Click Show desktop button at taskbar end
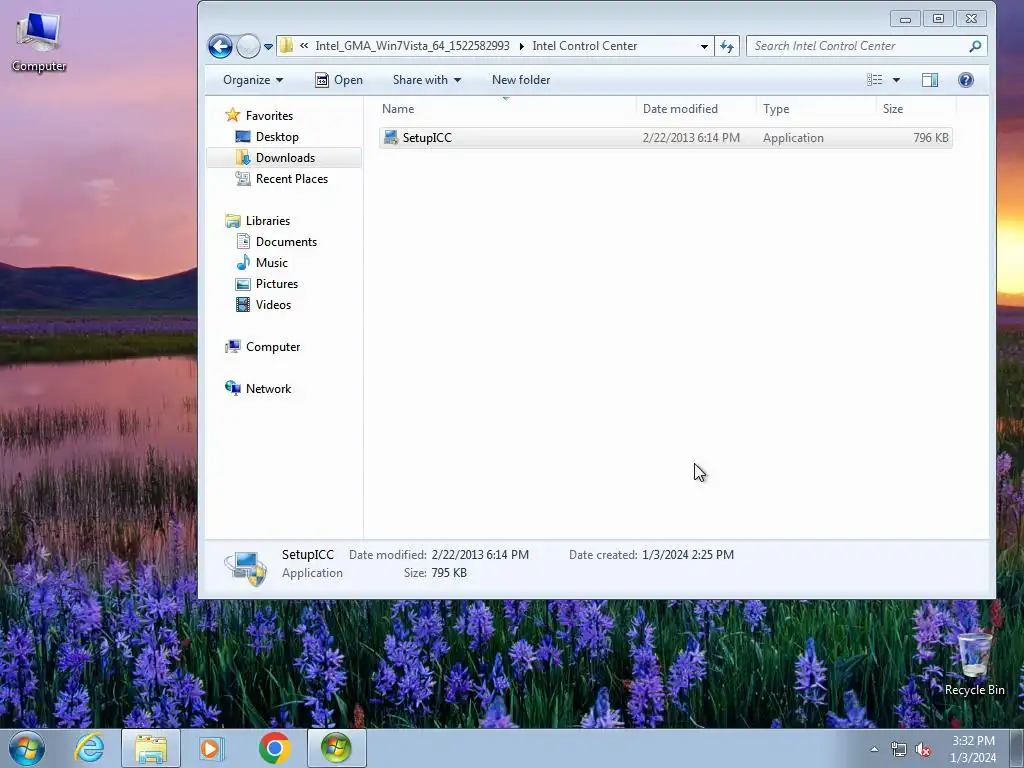This screenshot has height=768, width=1024. pos(1017,748)
